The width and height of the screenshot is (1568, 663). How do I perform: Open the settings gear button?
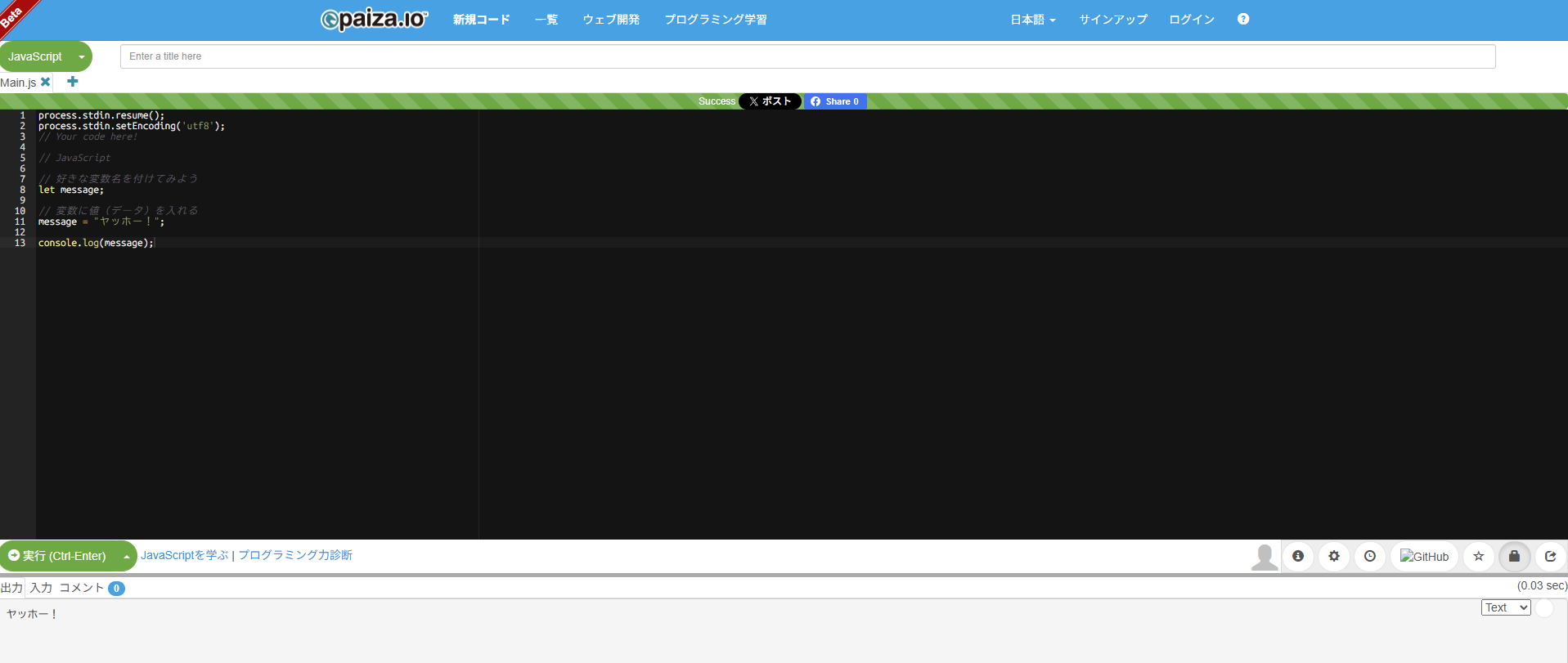pos(1334,556)
